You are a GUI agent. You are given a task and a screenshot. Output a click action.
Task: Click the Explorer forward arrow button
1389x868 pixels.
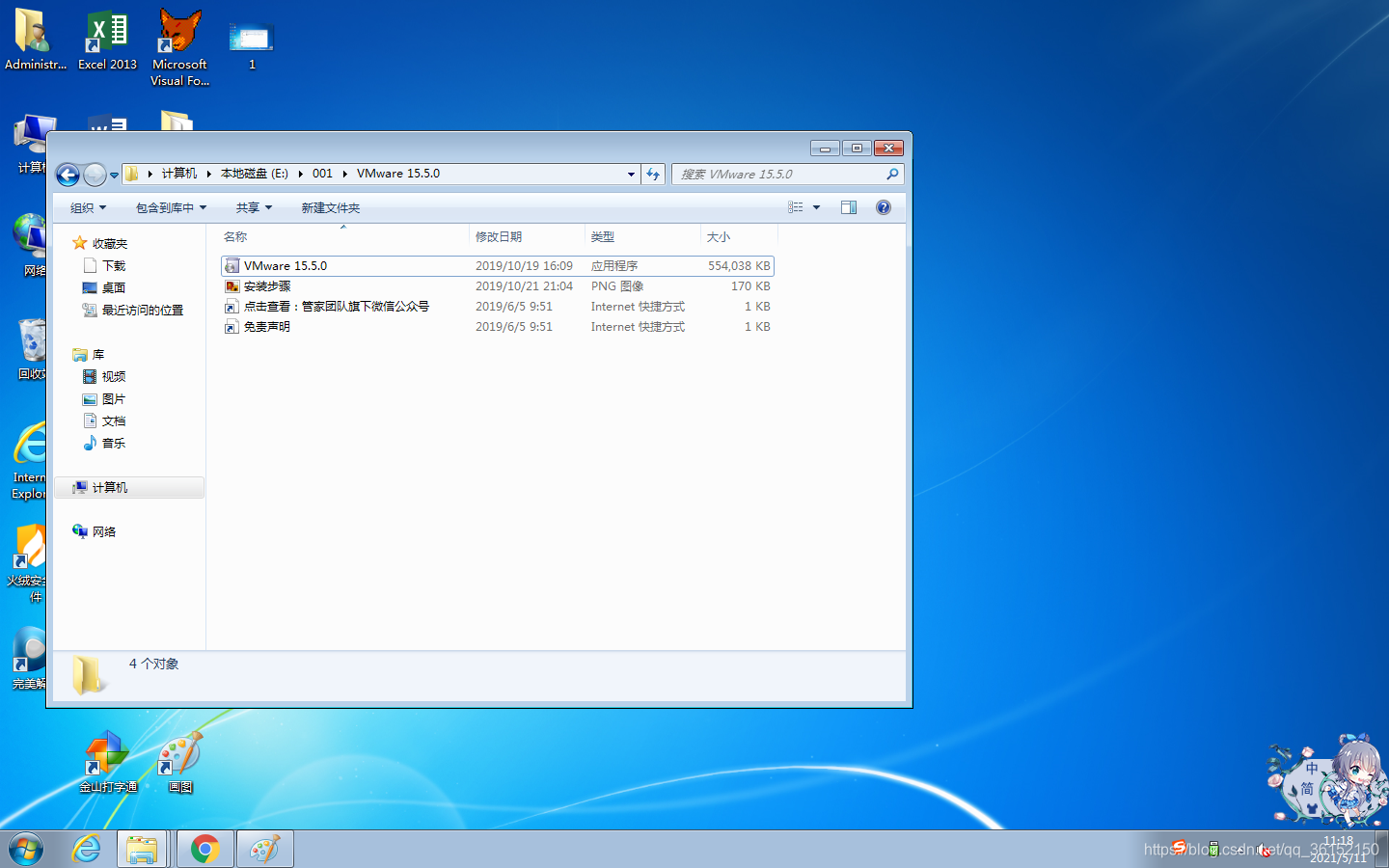click(95, 175)
